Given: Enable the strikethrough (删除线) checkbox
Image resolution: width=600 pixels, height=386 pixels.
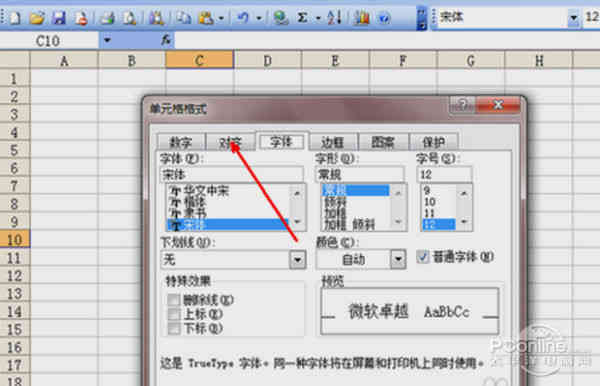Looking at the screenshot, I should point(173,300).
